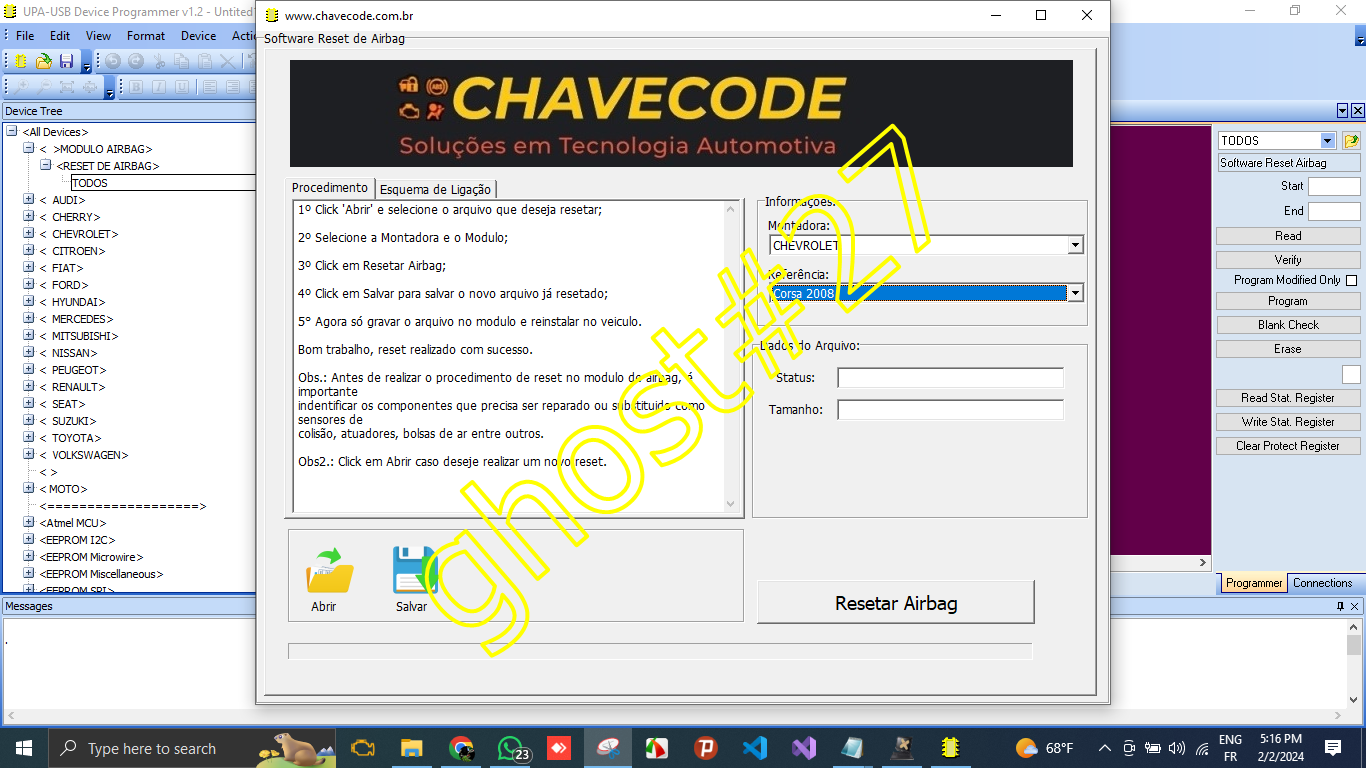Click the bold formatting icon

click(x=136, y=87)
